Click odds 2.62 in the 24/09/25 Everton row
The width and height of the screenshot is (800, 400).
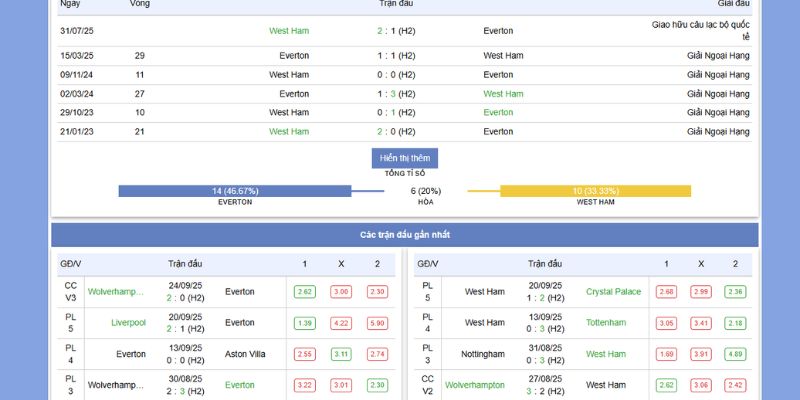[305, 292]
